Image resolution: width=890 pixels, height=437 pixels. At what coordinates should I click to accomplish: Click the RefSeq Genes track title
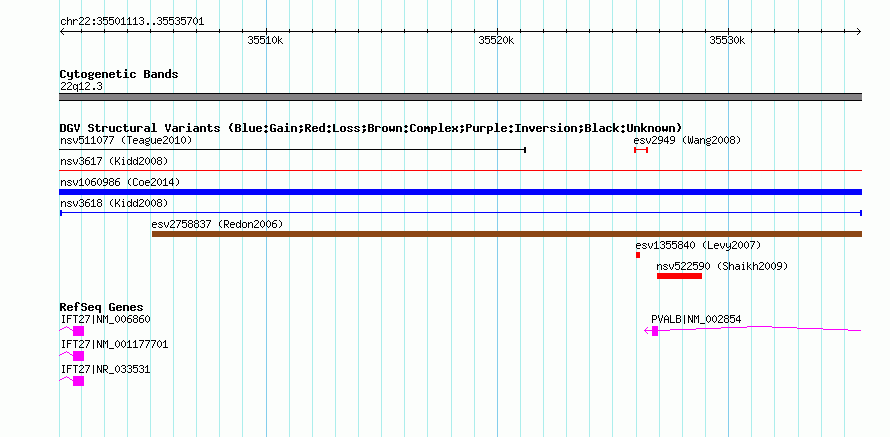pos(102,308)
